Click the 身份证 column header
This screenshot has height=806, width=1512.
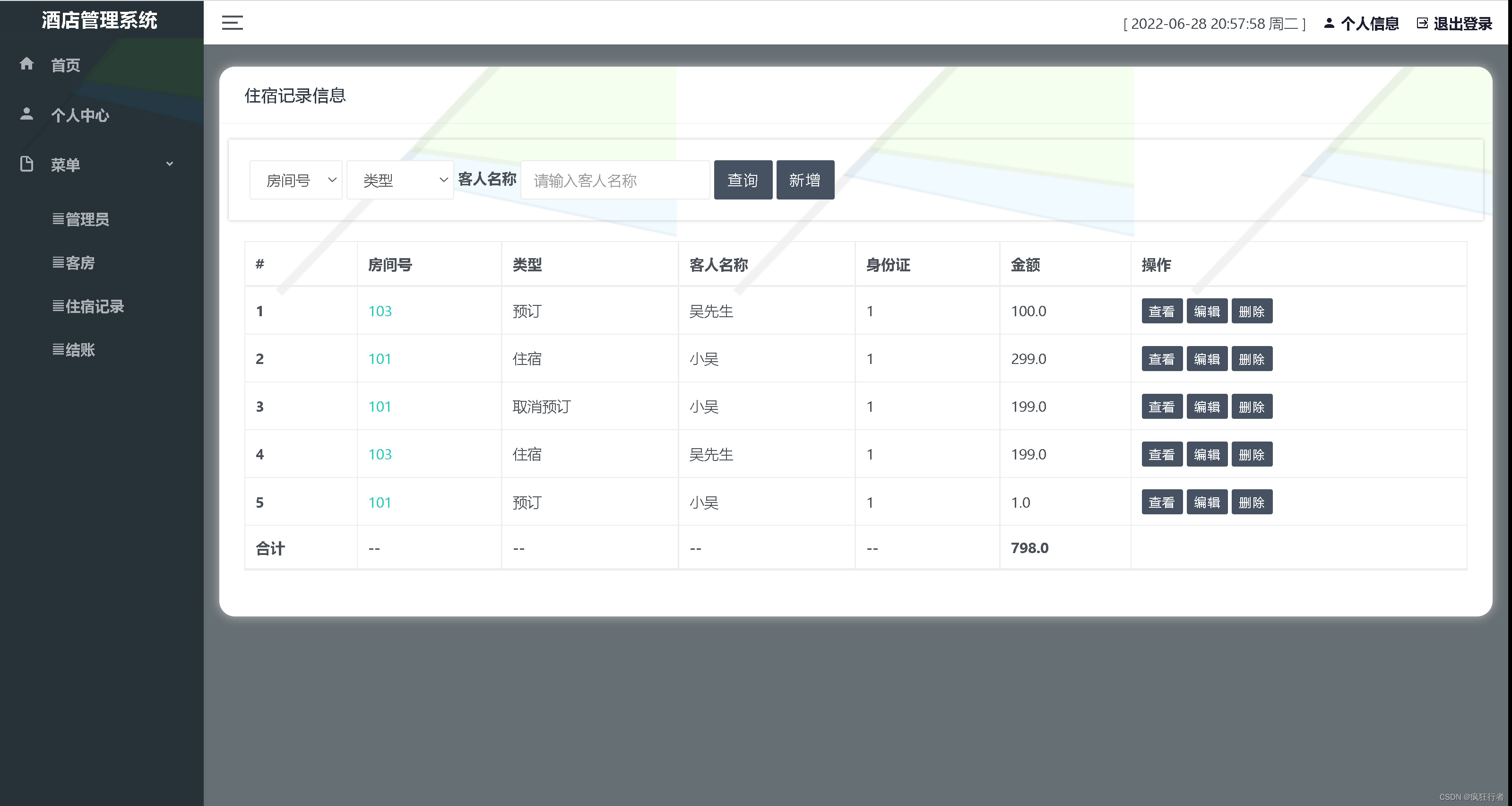pyautogui.click(x=888, y=265)
